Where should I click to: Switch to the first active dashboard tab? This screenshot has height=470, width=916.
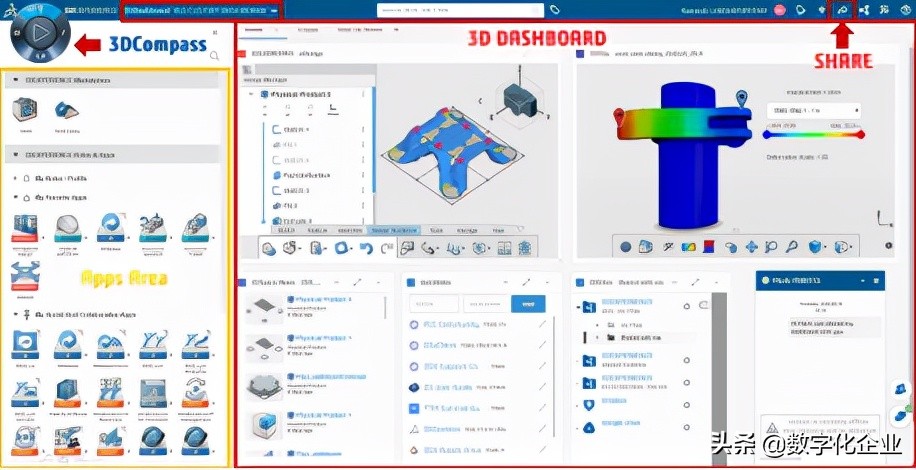point(261,30)
